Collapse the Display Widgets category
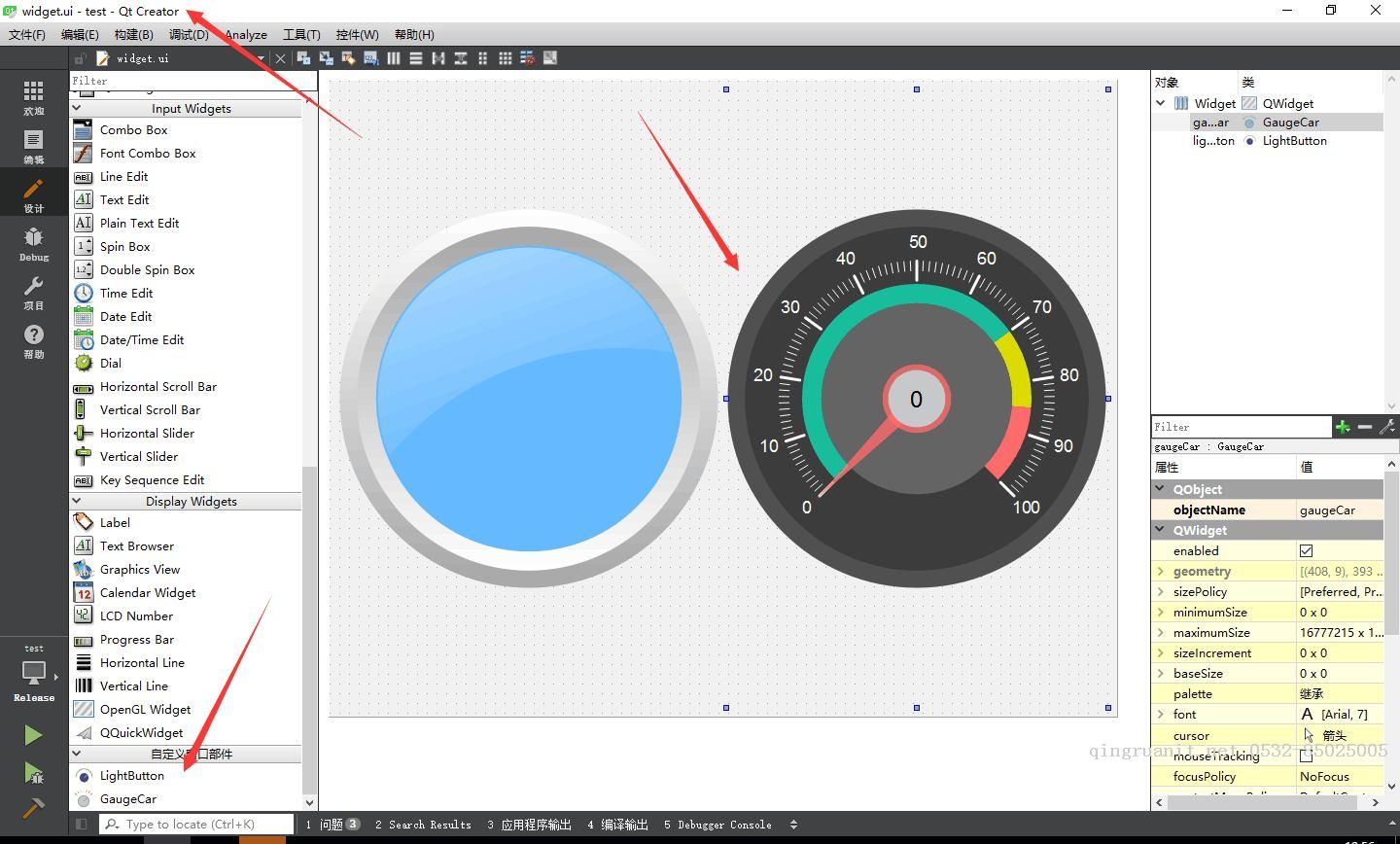1400x844 pixels. coord(77,501)
